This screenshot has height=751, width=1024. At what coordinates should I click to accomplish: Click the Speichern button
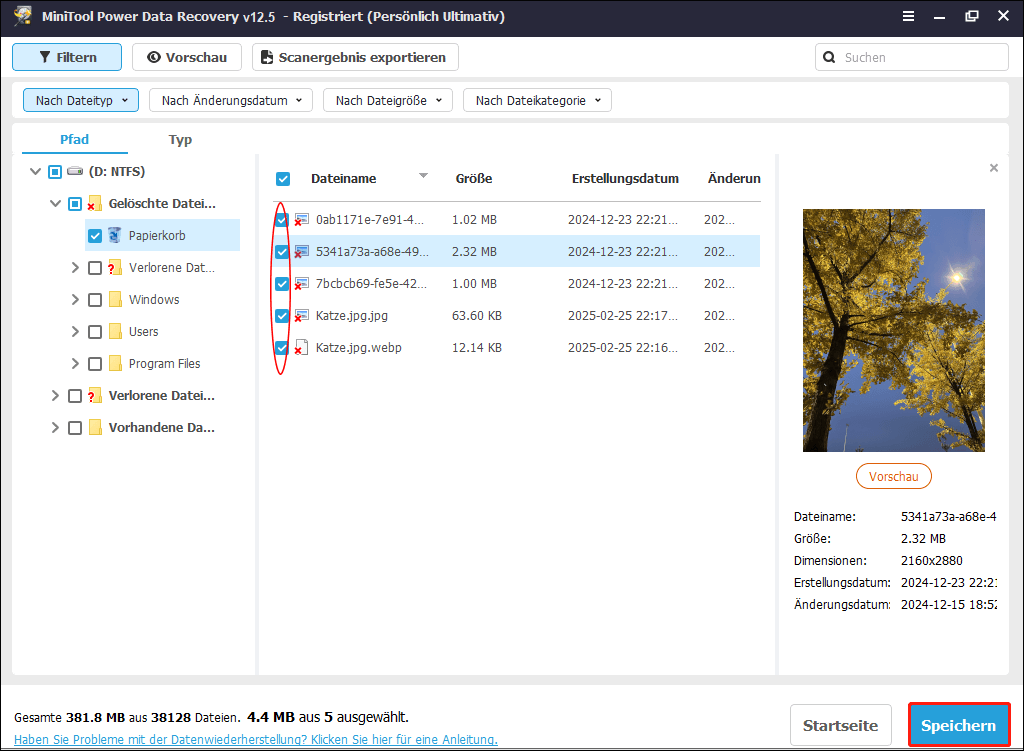[959, 726]
